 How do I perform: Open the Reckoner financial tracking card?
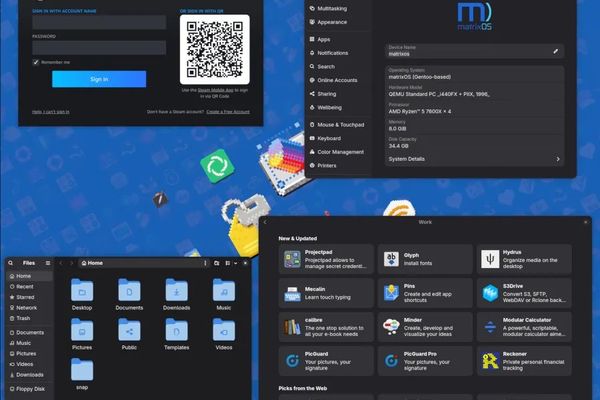coord(524,361)
